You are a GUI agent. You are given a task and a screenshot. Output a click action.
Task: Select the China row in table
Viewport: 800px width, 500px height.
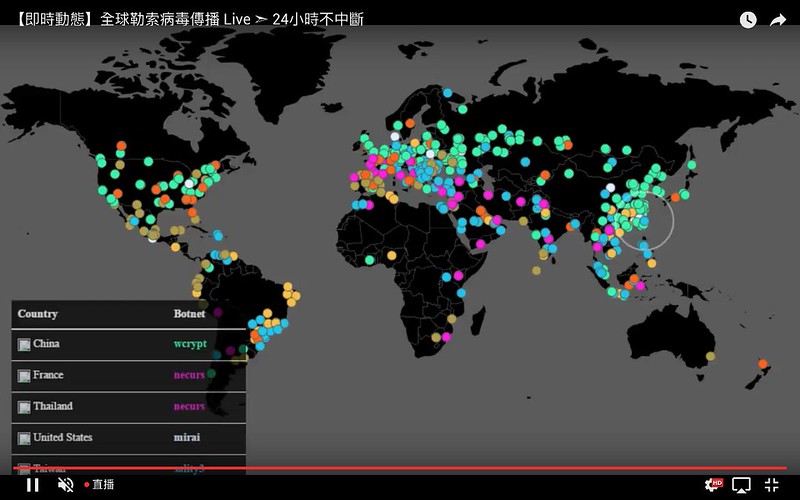click(x=129, y=344)
